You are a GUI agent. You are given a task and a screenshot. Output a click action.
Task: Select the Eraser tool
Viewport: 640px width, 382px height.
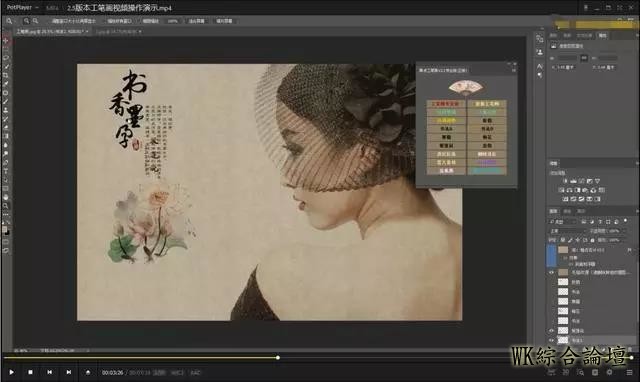[6, 128]
